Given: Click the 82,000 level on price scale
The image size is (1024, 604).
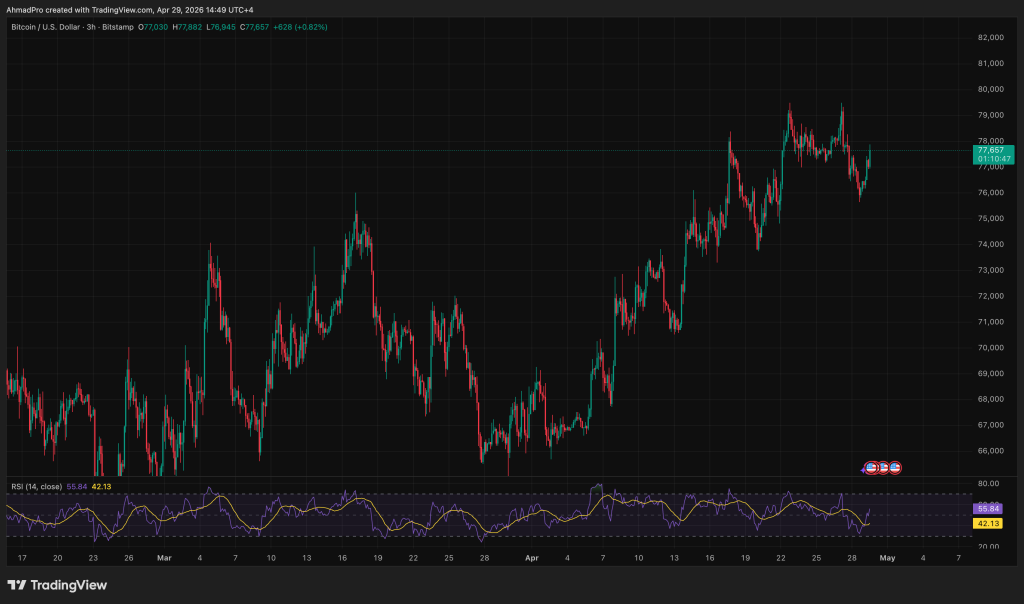Looking at the screenshot, I should 989,37.
